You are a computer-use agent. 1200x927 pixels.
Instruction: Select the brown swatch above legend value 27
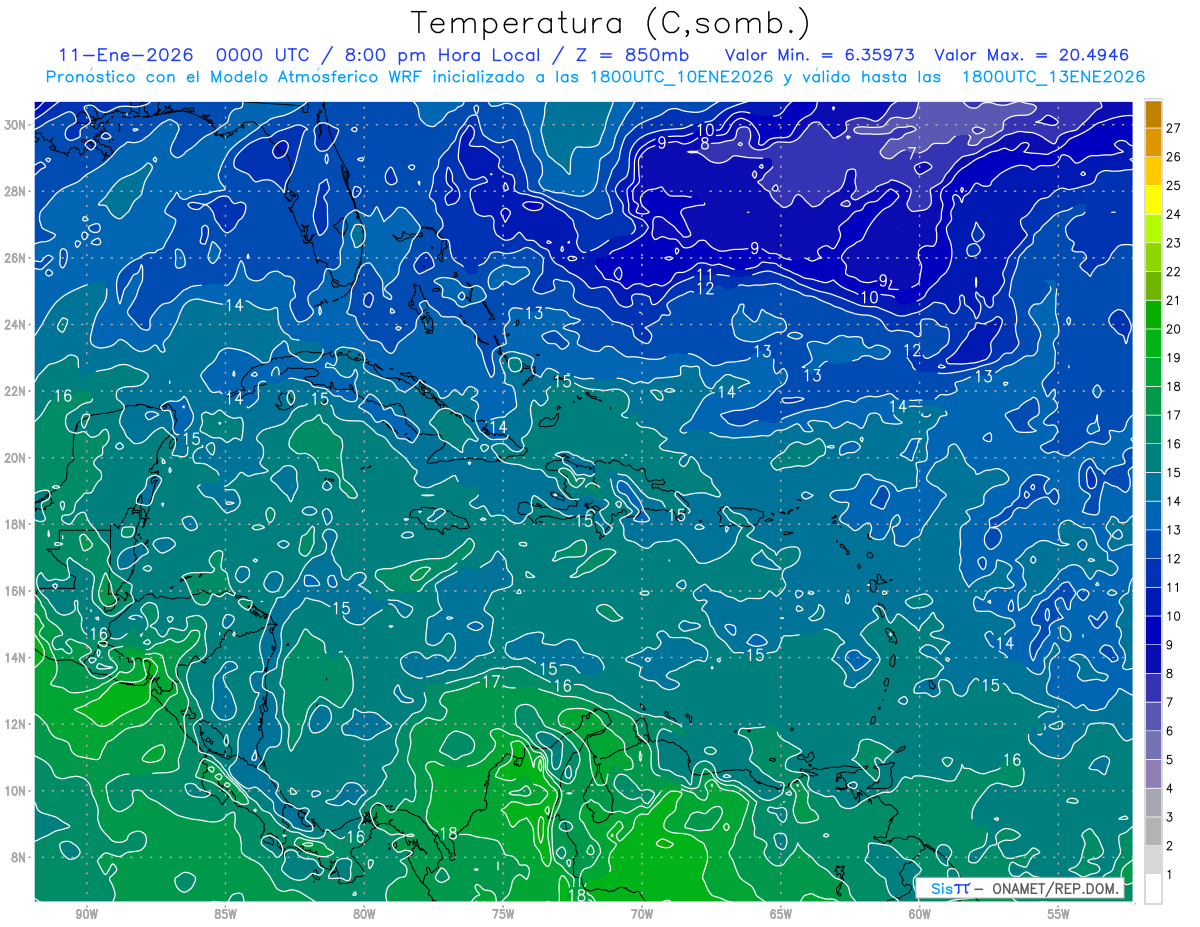coord(1153,113)
